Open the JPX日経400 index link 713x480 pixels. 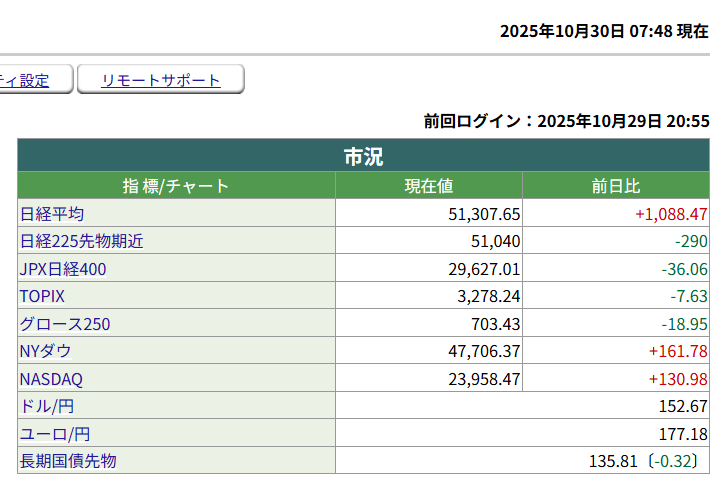pos(63,269)
